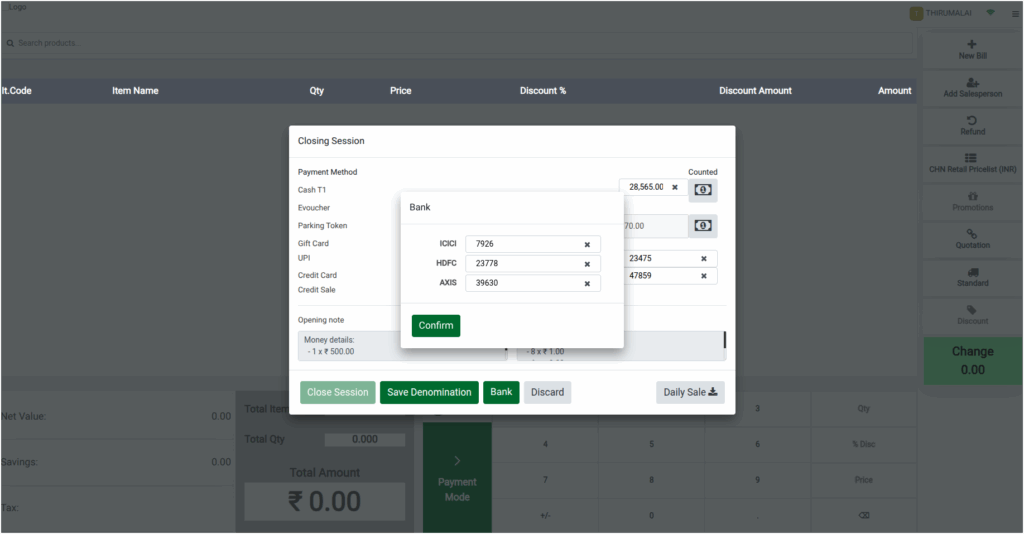Click the Close Session button
Image resolution: width=1024 pixels, height=534 pixels.
click(338, 392)
